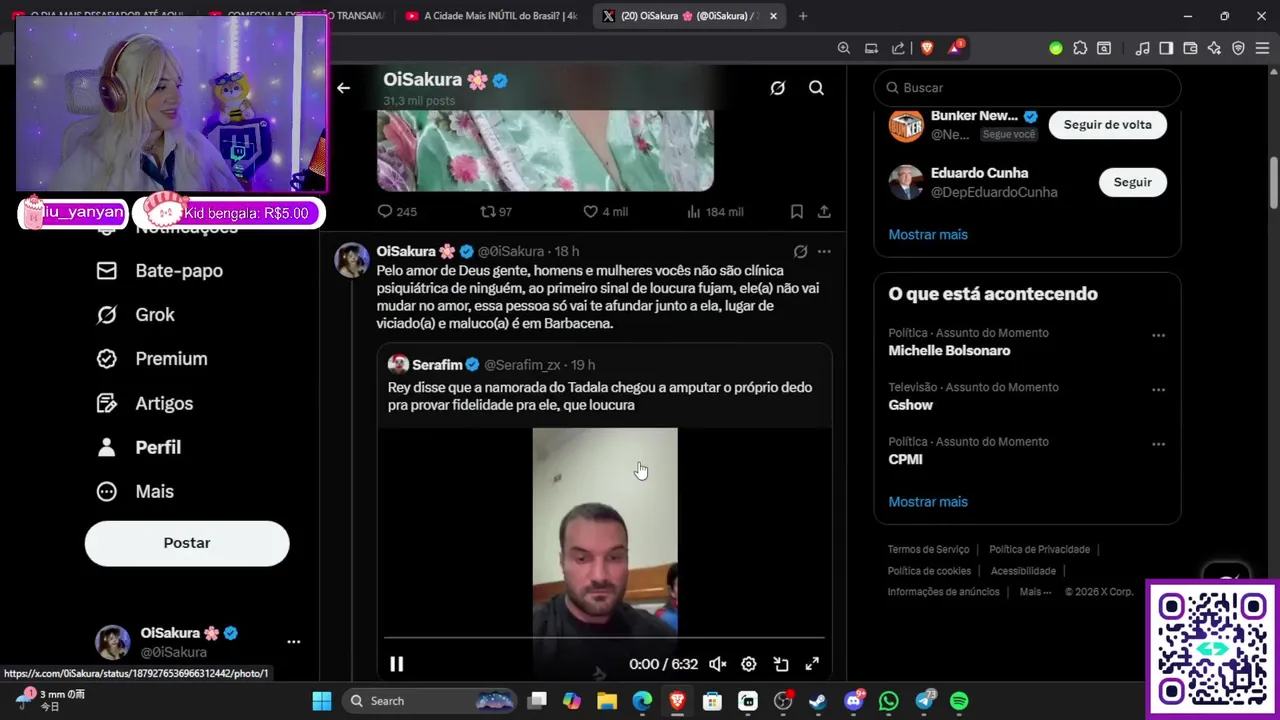This screenshot has height=720, width=1280.
Task: Click the music note media control icon
Action: tap(1142, 48)
